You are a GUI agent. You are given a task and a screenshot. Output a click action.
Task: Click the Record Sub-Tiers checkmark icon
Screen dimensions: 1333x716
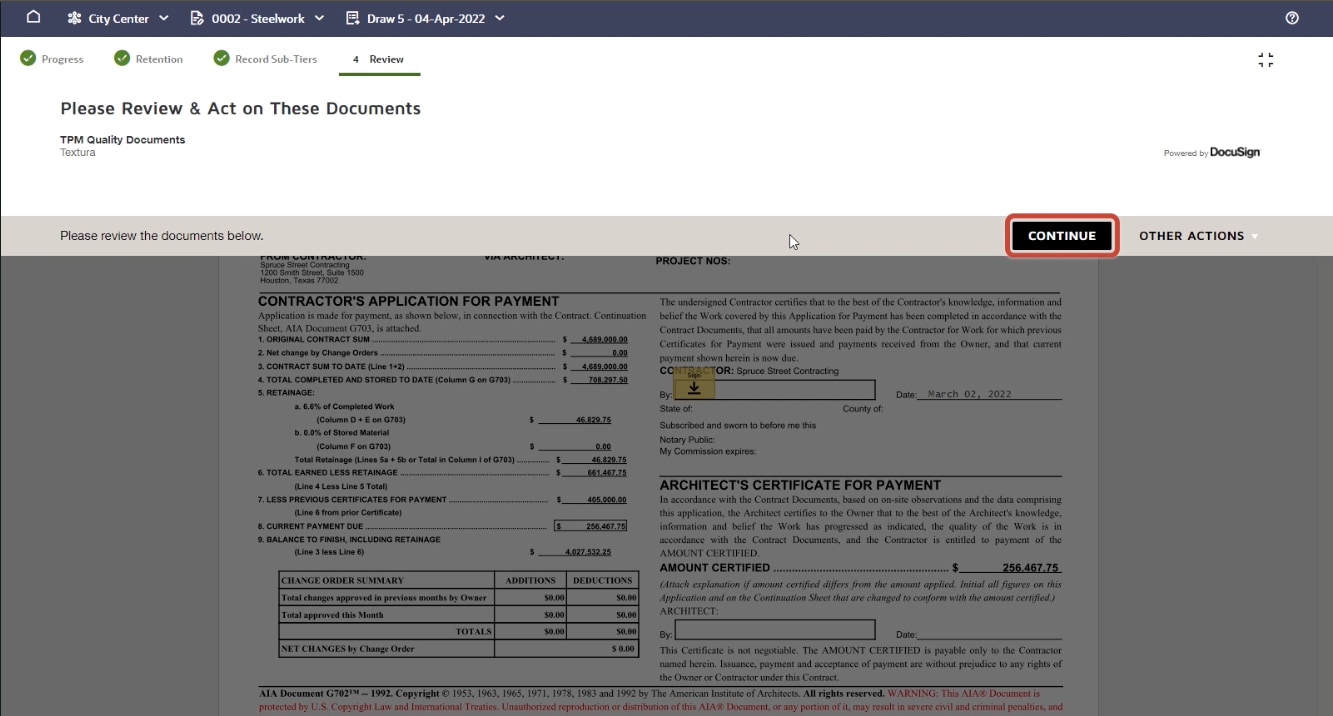point(221,59)
